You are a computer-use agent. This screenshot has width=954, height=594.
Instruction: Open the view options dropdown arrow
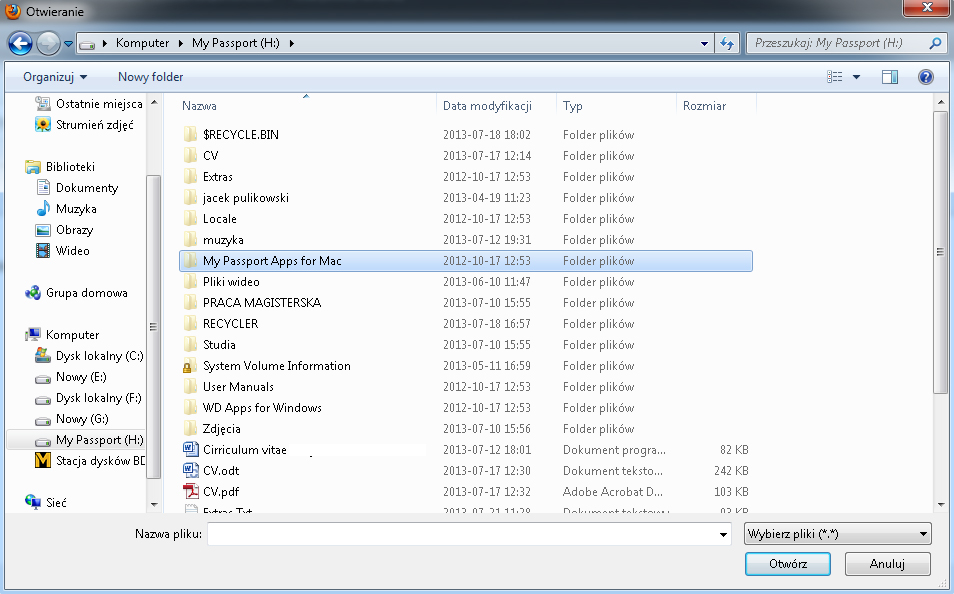pyautogui.click(x=856, y=77)
